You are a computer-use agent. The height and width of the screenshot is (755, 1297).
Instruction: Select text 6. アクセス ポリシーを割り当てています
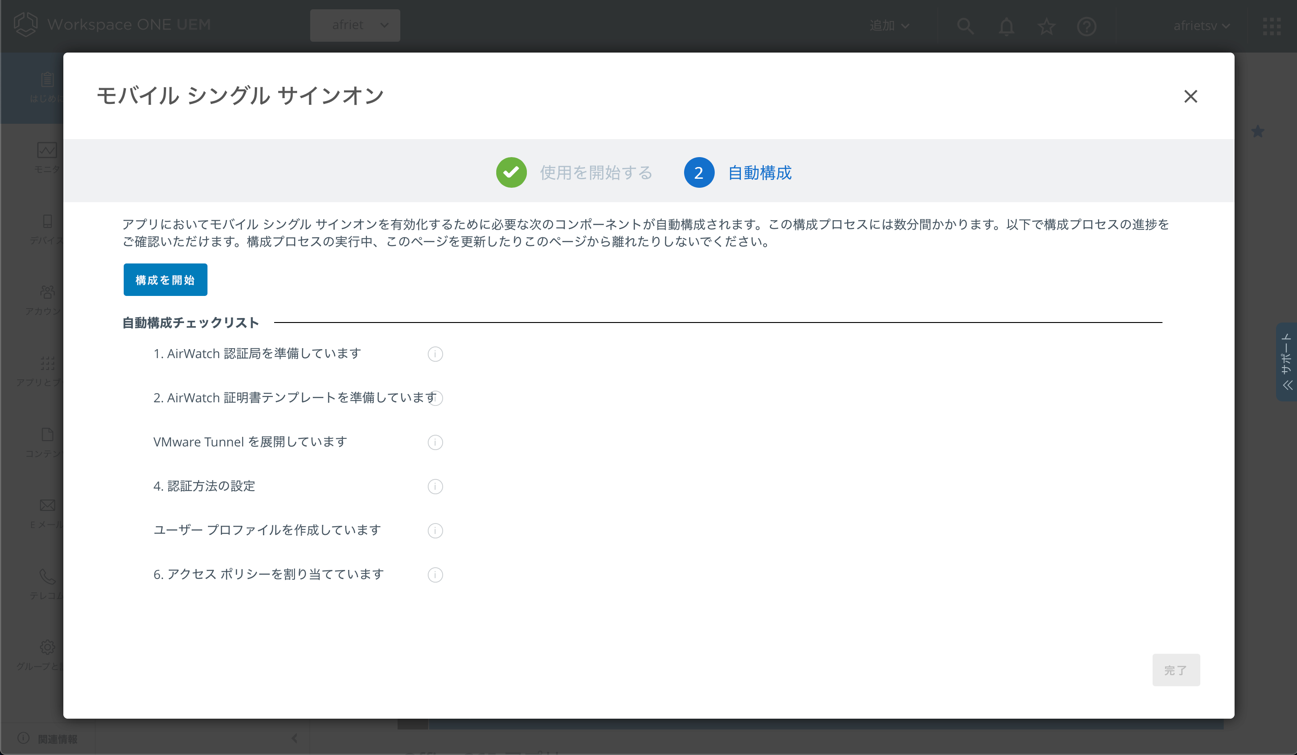pyautogui.click(x=268, y=574)
